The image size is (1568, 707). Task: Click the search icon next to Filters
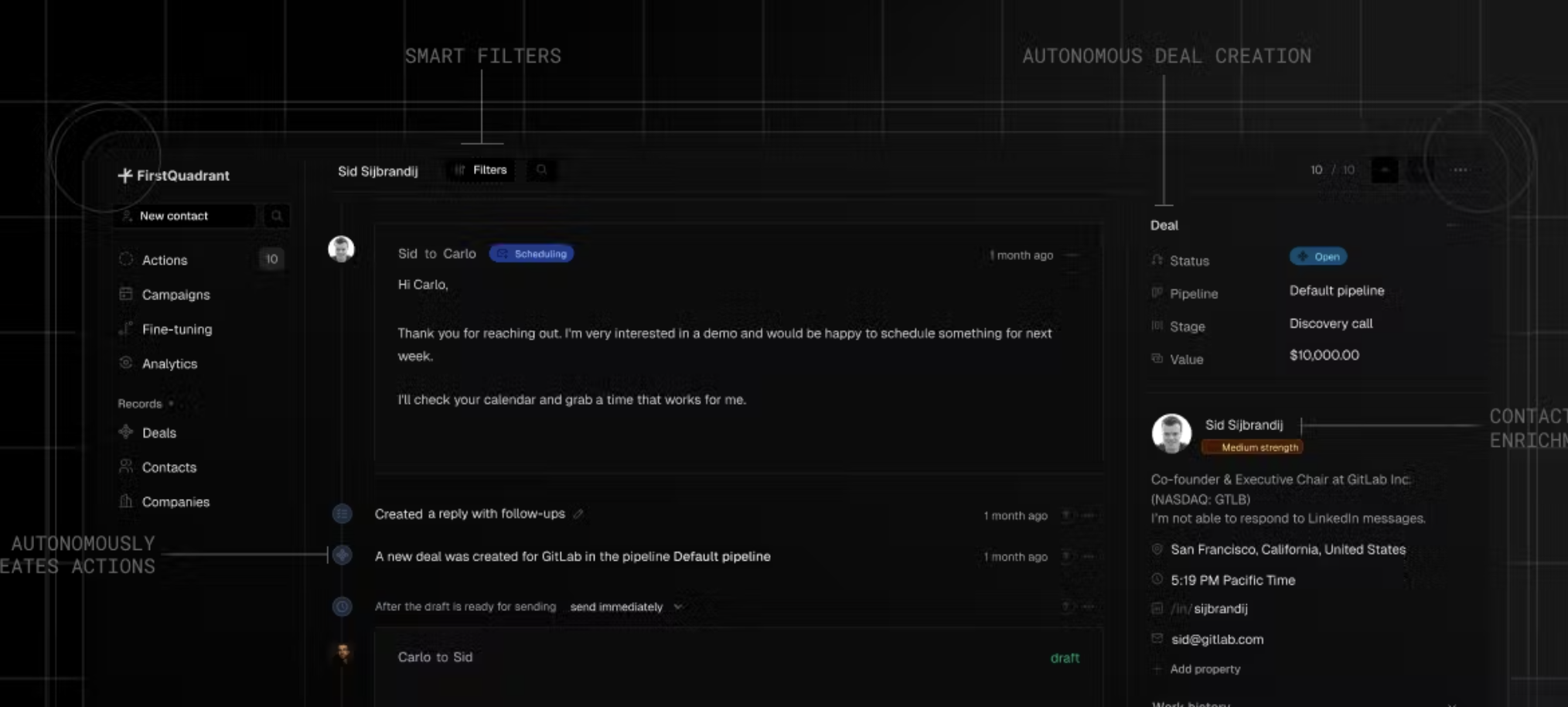pyautogui.click(x=541, y=170)
